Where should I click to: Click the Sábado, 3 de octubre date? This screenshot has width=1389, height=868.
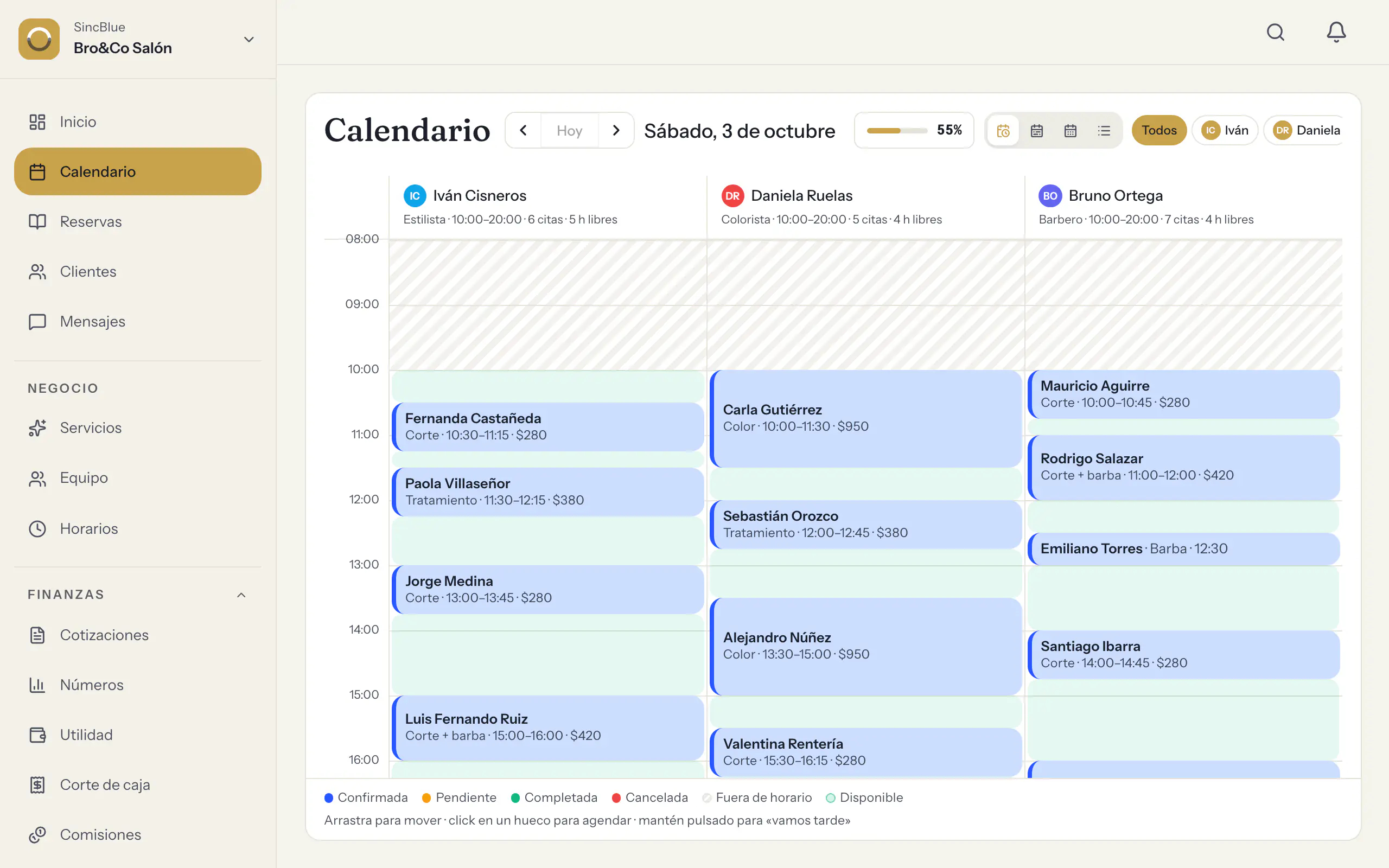740,131
